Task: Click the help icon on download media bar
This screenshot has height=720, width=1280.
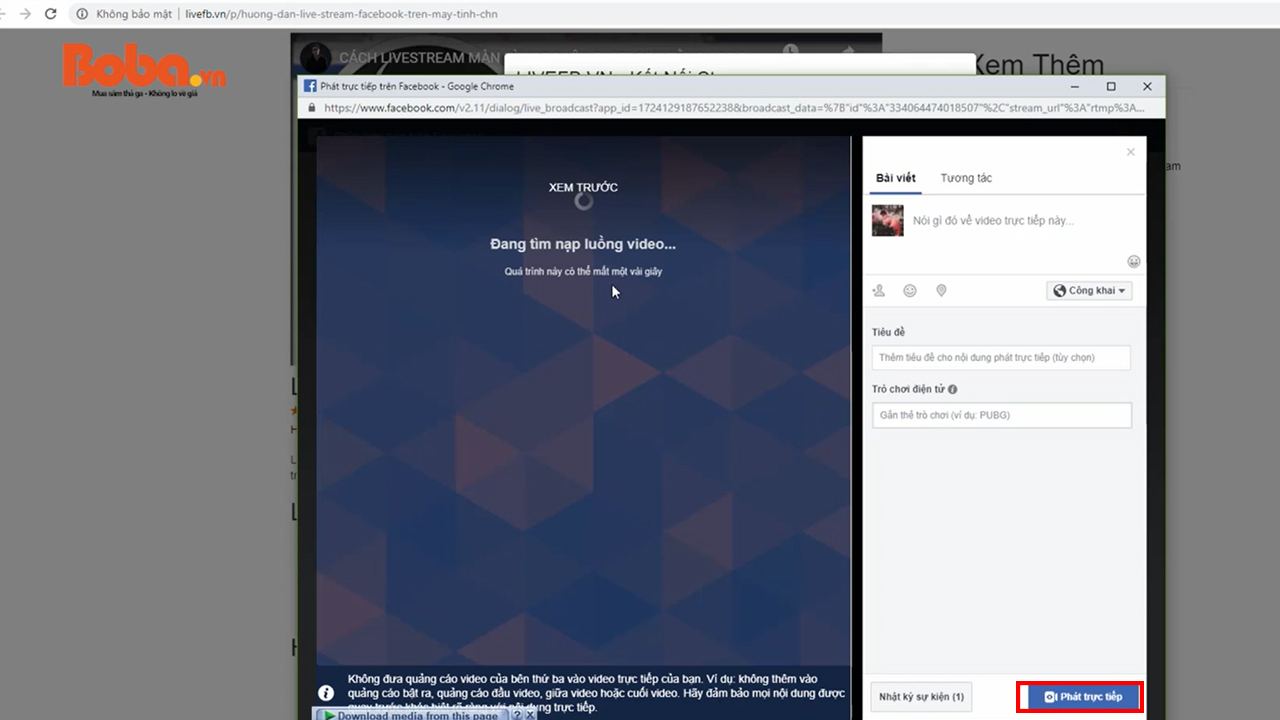Action: tap(517, 715)
